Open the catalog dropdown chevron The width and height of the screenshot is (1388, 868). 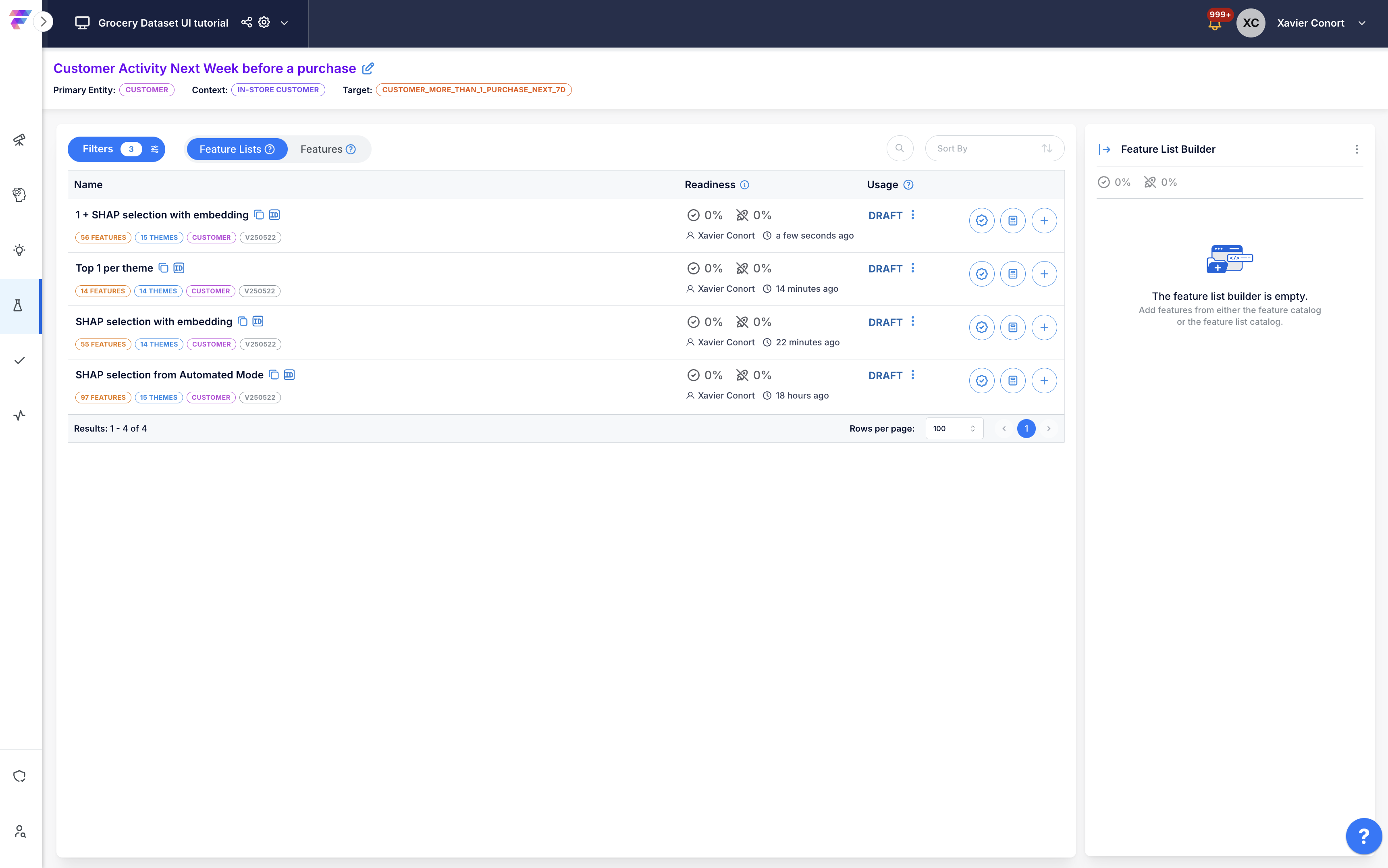(x=284, y=23)
